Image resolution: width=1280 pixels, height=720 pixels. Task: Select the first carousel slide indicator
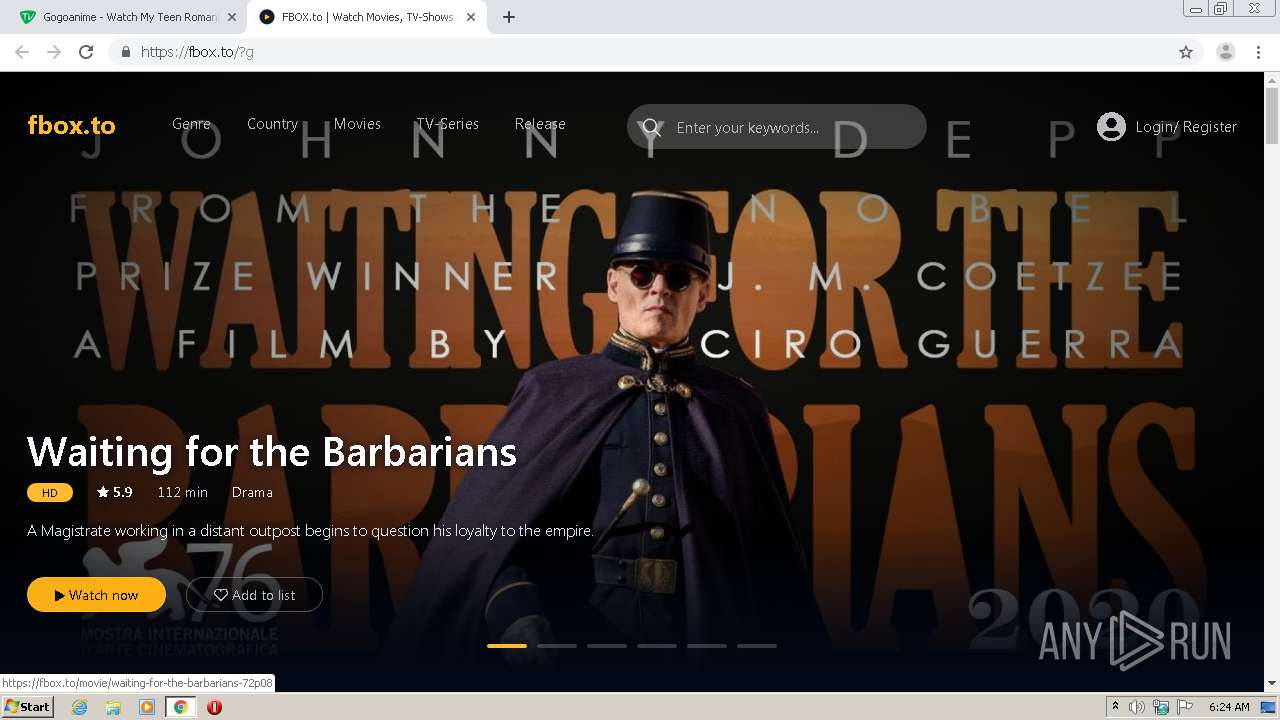click(507, 646)
